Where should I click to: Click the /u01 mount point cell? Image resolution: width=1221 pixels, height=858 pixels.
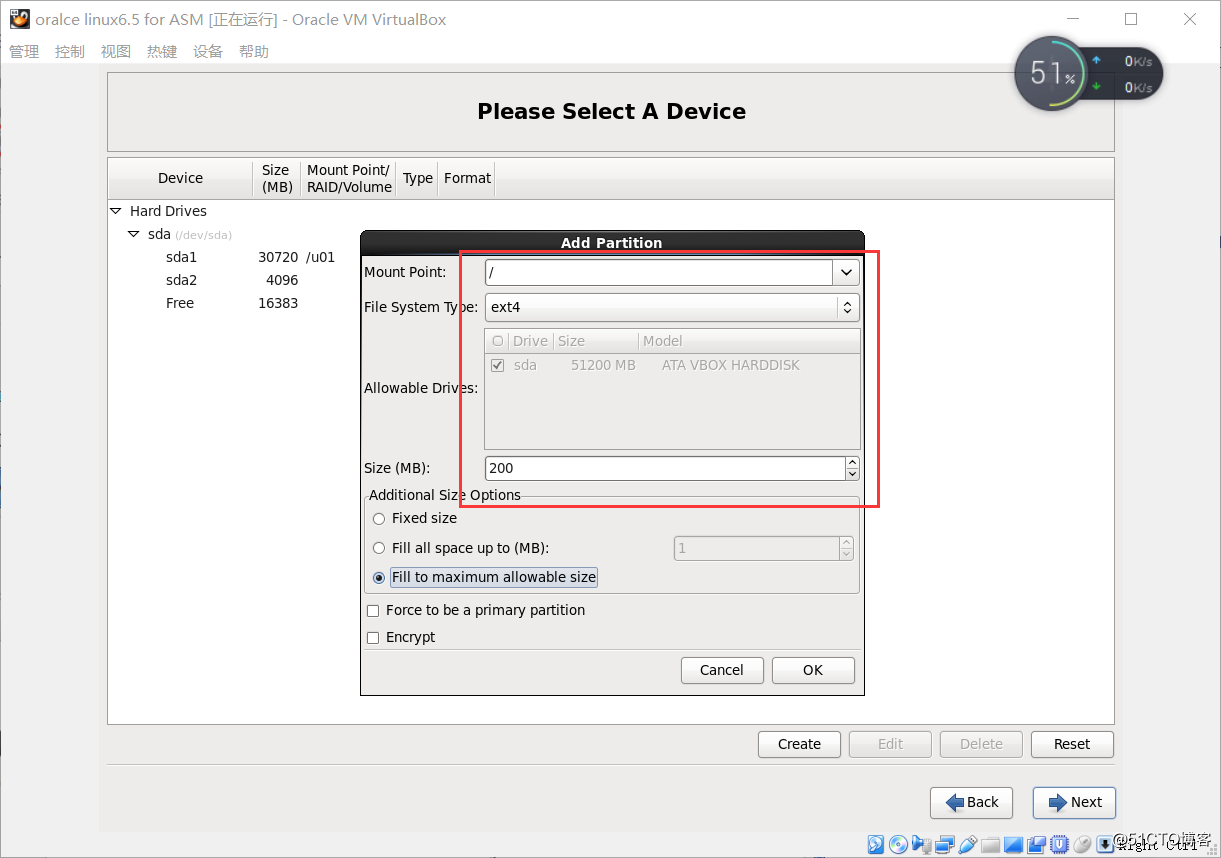click(321, 257)
